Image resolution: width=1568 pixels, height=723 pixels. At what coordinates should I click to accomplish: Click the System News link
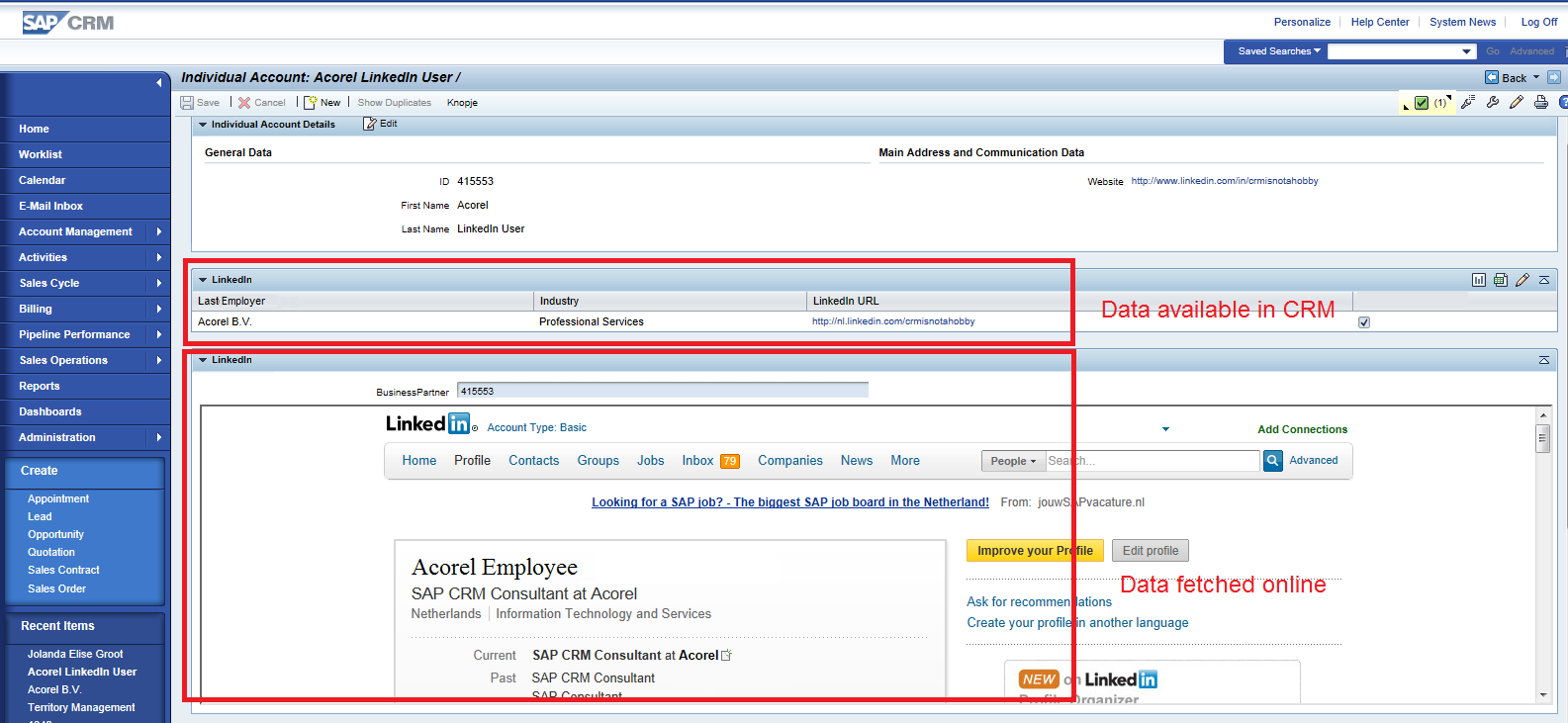1462,22
